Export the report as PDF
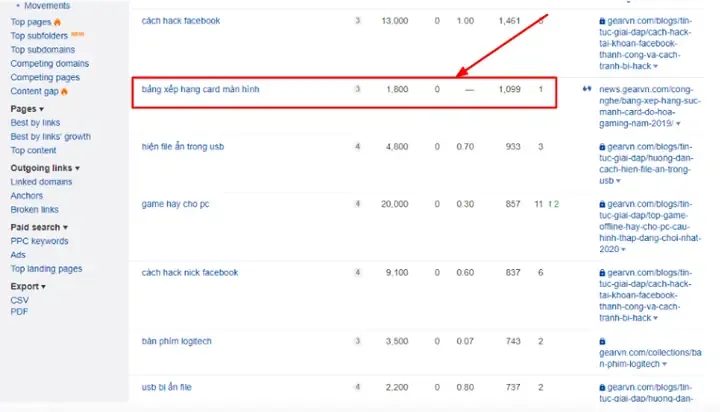Image resolution: width=720 pixels, height=412 pixels. pos(19,312)
